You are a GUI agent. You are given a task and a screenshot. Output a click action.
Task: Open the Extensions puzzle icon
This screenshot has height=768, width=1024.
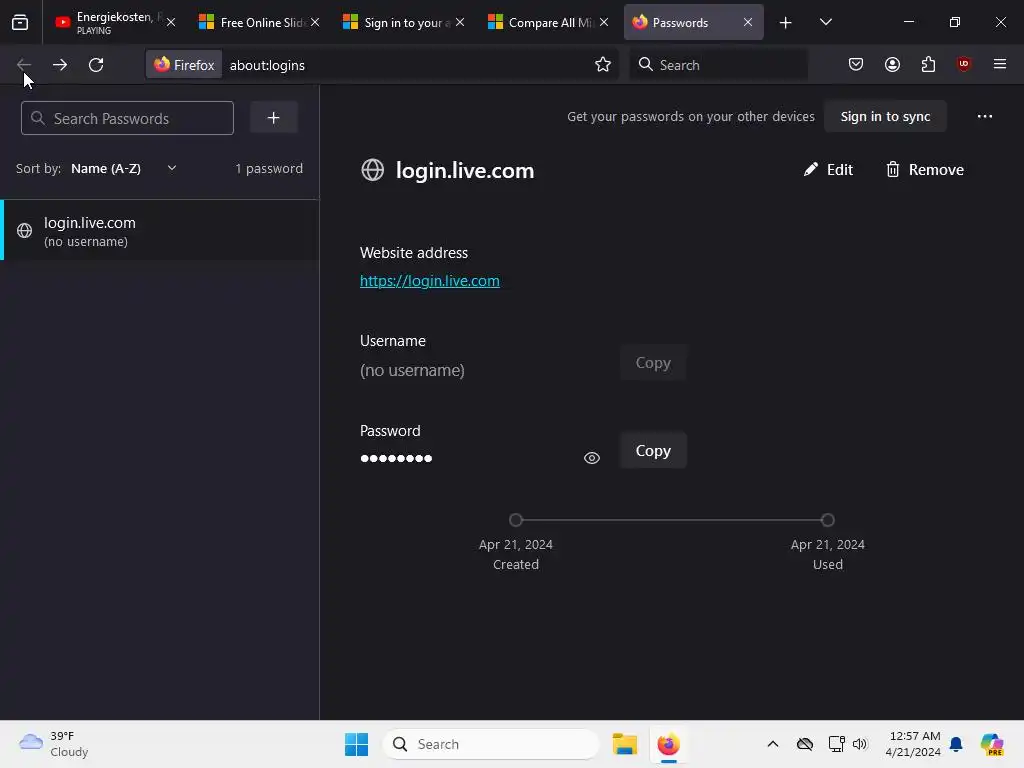click(x=928, y=64)
